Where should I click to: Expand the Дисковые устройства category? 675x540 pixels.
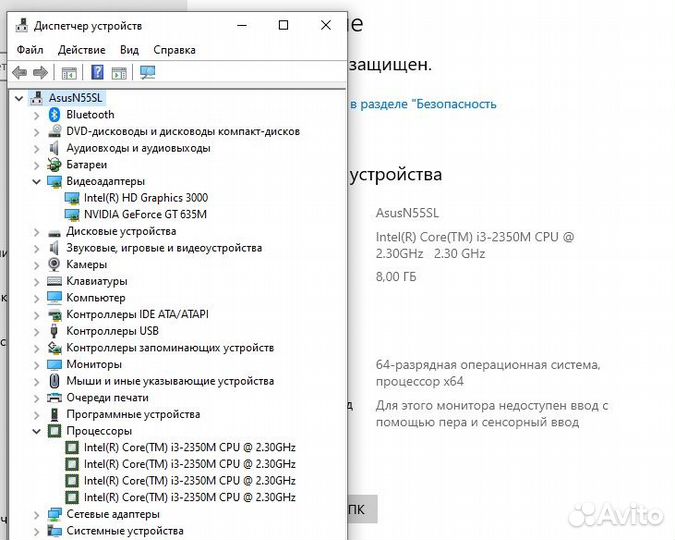coord(37,232)
